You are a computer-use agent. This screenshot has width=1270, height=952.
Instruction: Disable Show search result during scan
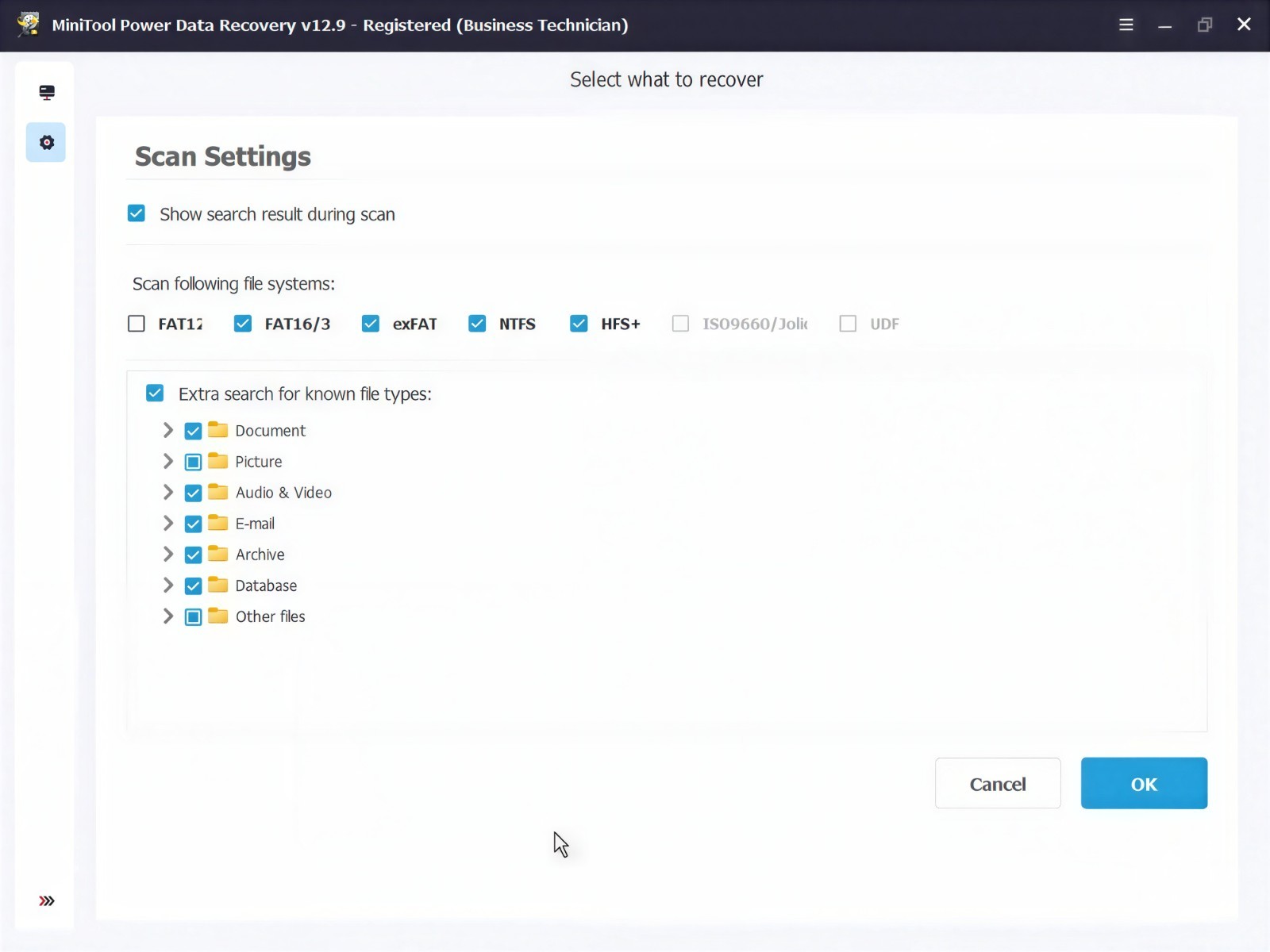click(137, 213)
